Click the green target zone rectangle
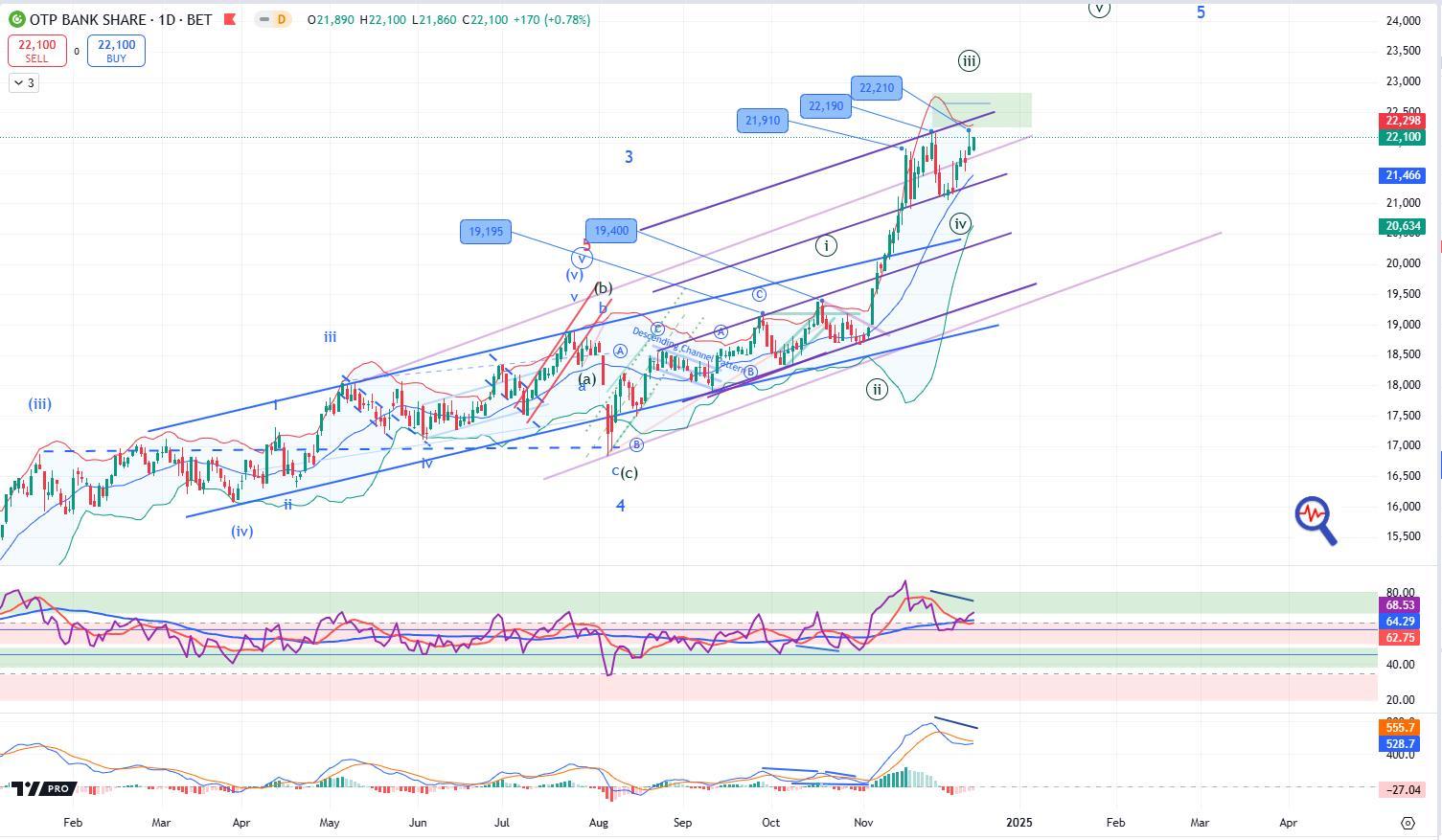 coord(981,110)
